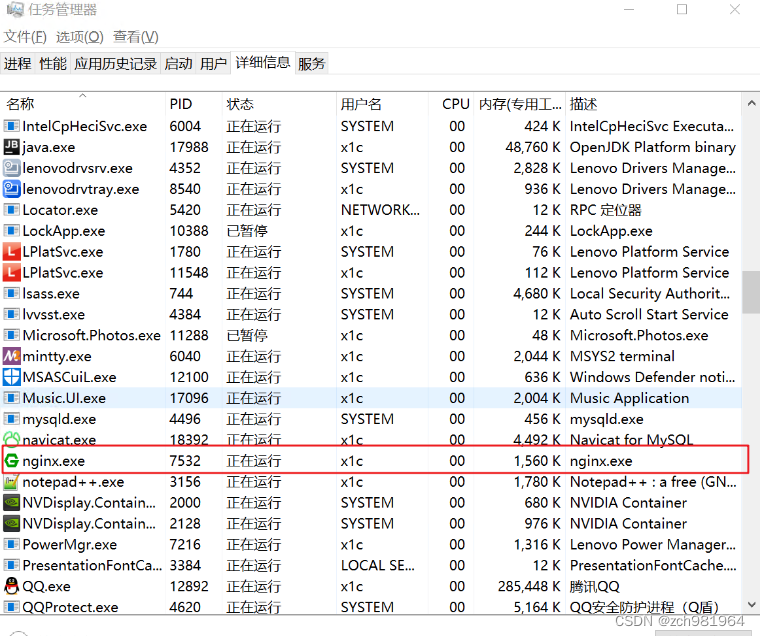
Task: Click the green nginx.exe icon
Action: (11, 461)
